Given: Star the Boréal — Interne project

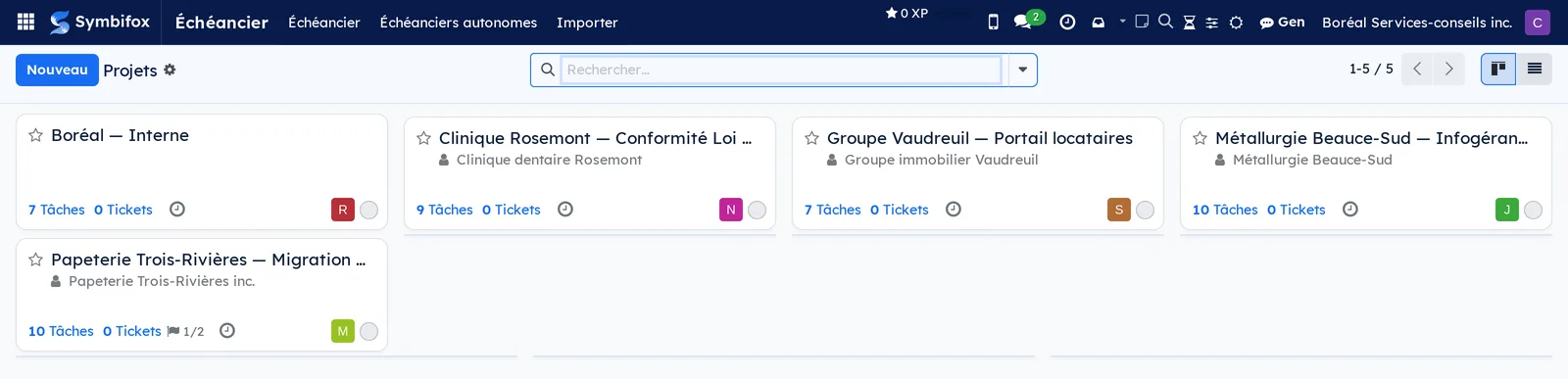Looking at the screenshot, I should [35, 135].
